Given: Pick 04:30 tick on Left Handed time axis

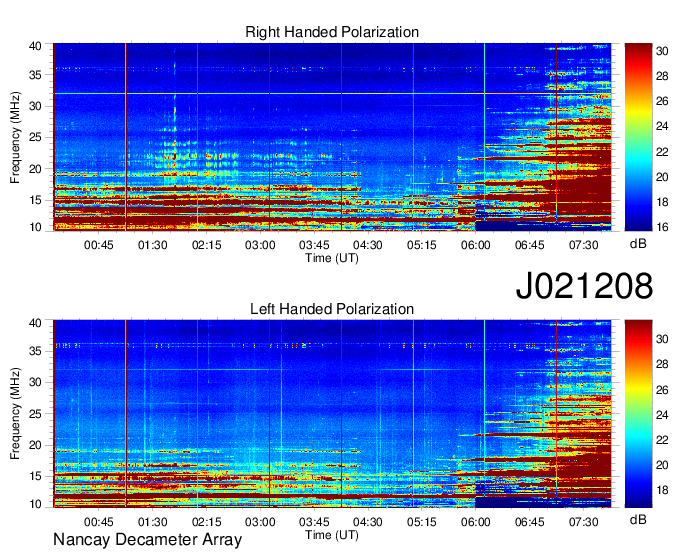Looking at the screenshot, I should (368, 522).
